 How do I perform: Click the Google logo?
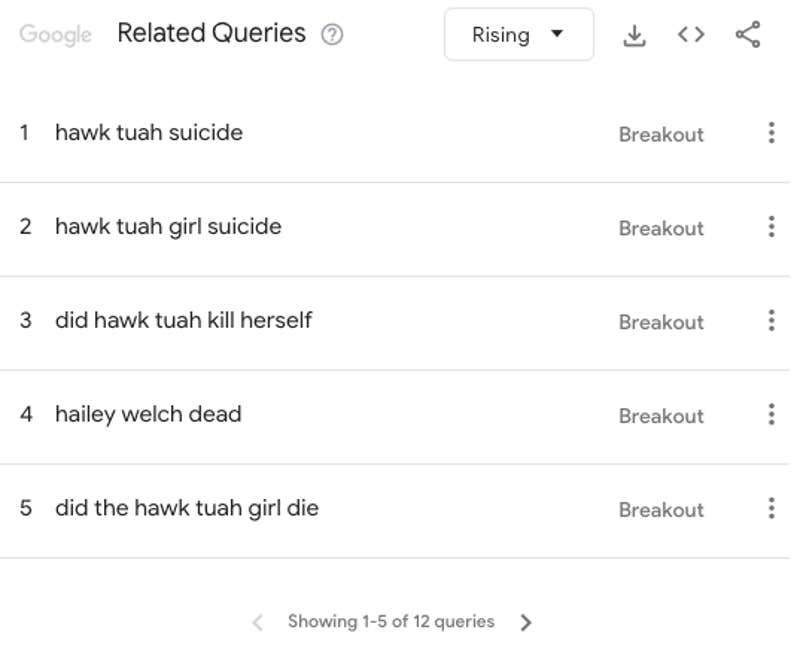point(55,35)
